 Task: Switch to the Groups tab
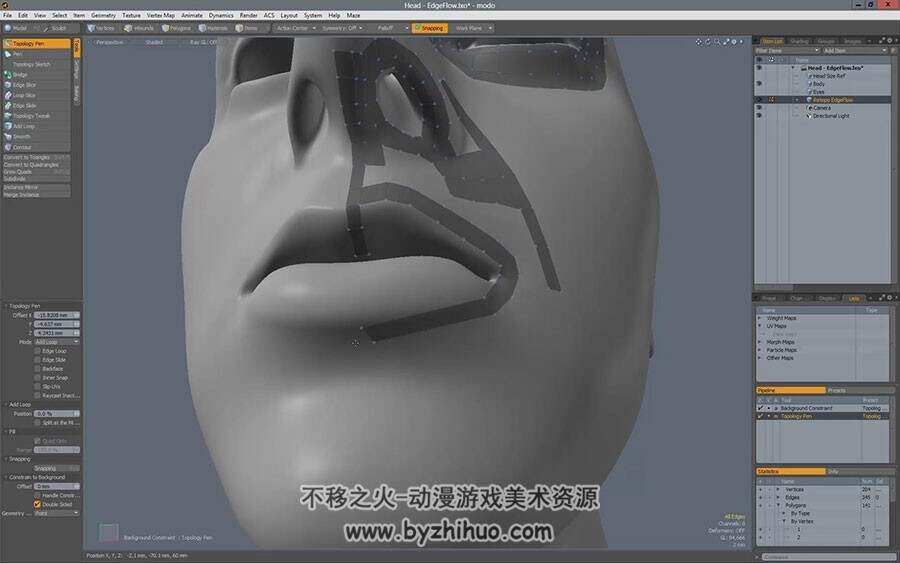(x=826, y=41)
